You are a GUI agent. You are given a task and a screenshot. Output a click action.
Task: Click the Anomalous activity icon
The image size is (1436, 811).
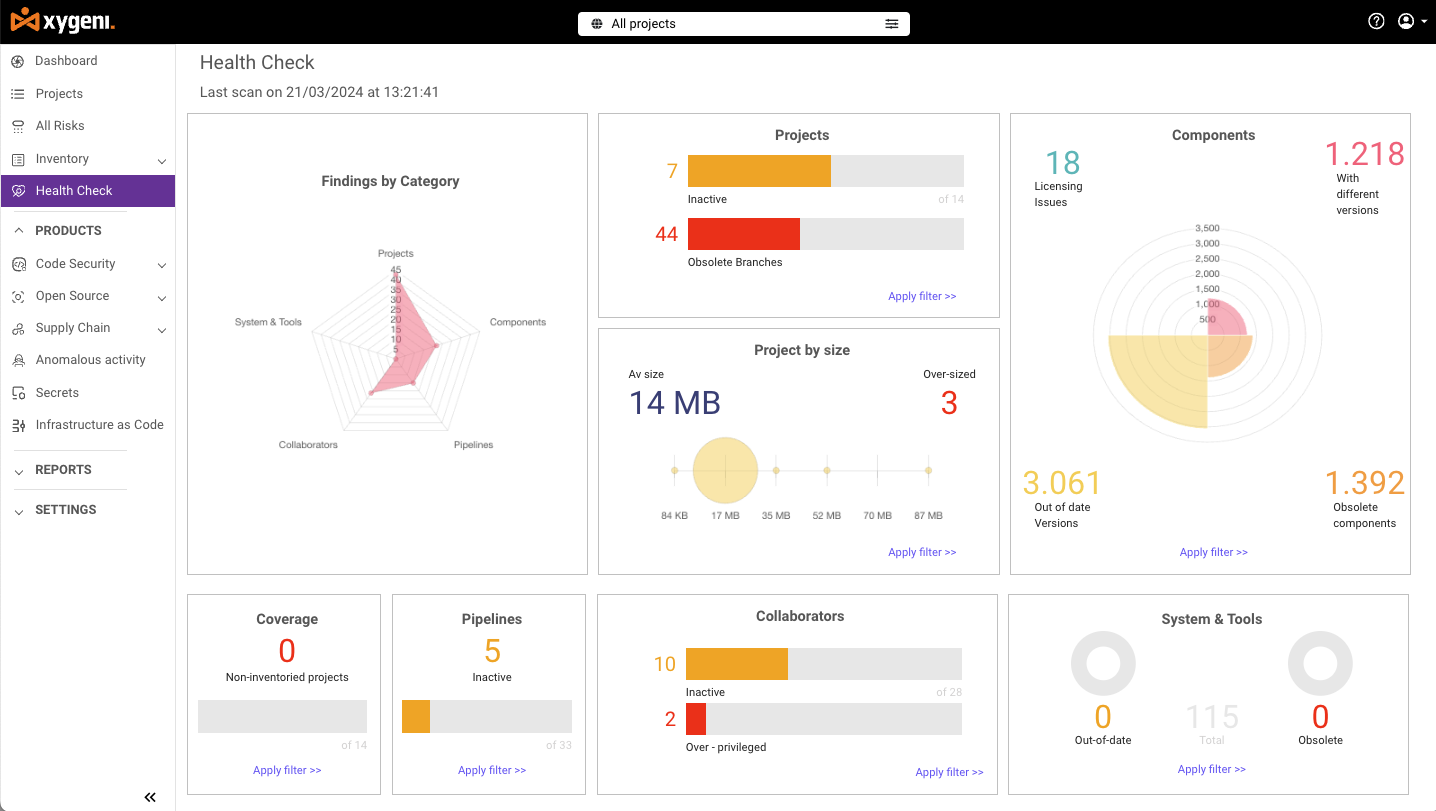[x=18, y=359]
